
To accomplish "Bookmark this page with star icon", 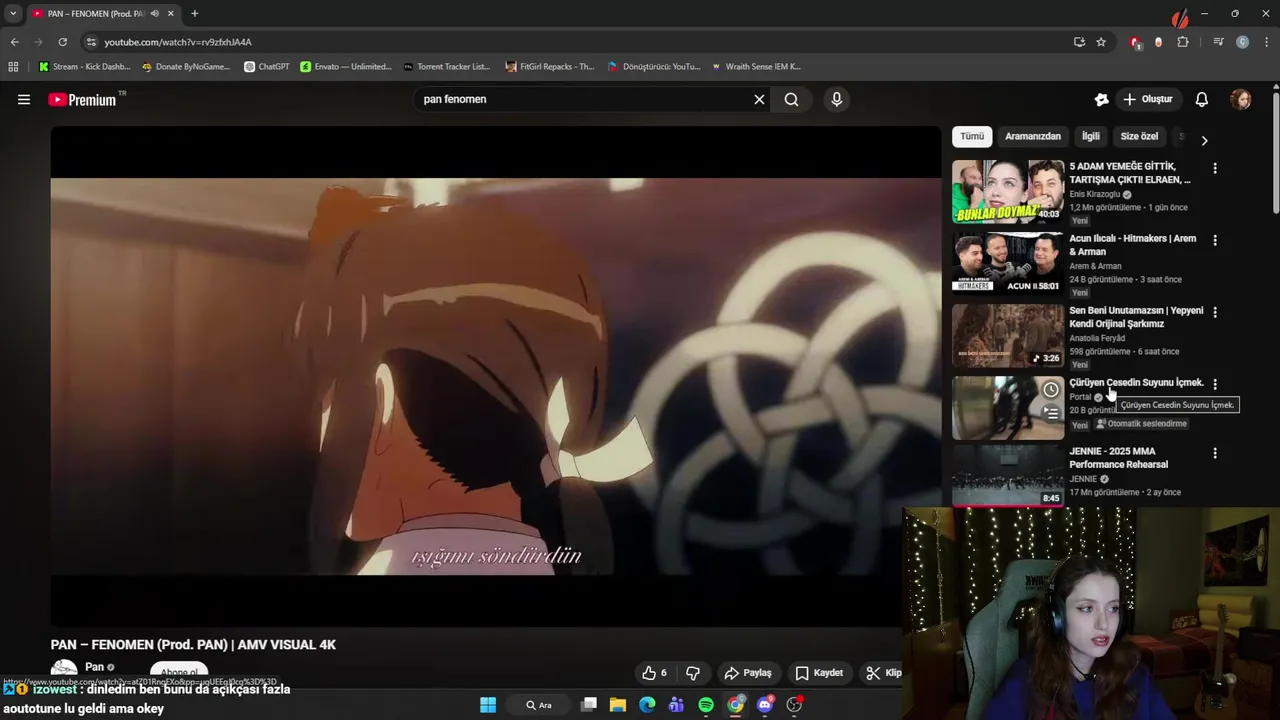I will 1101,42.
